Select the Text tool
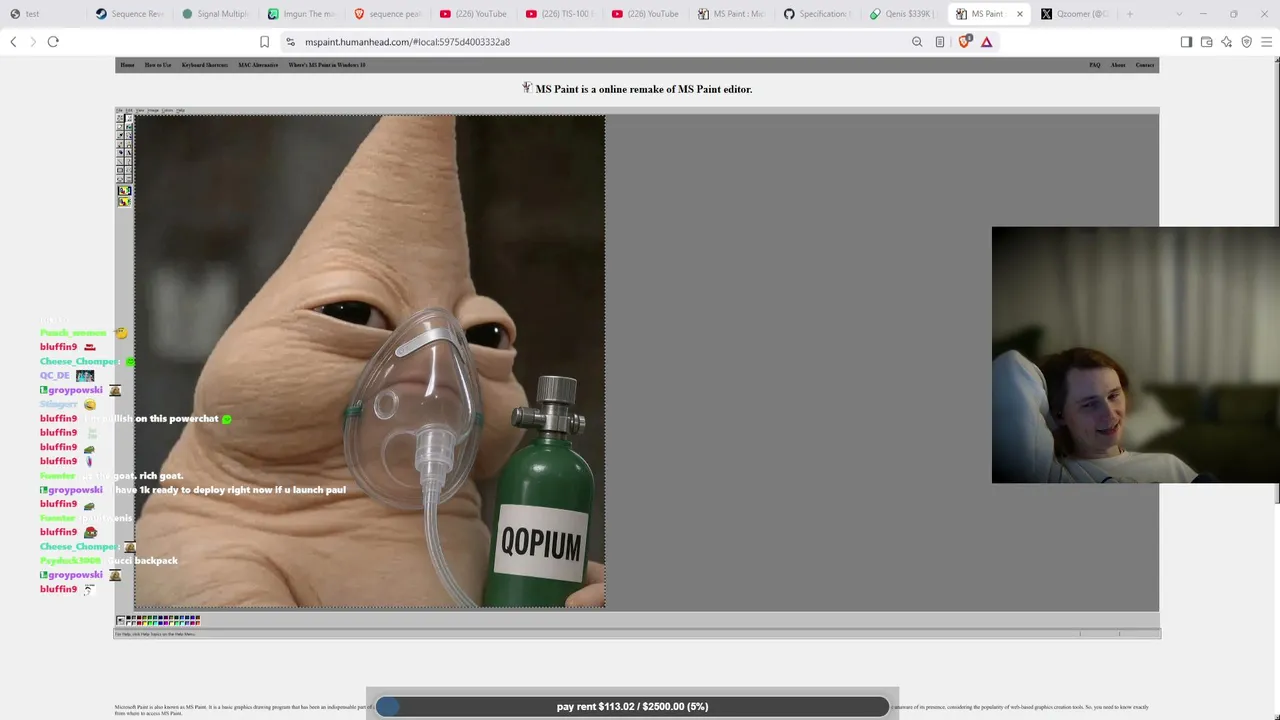Image resolution: width=1280 pixels, height=720 pixels. coord(127,151)
